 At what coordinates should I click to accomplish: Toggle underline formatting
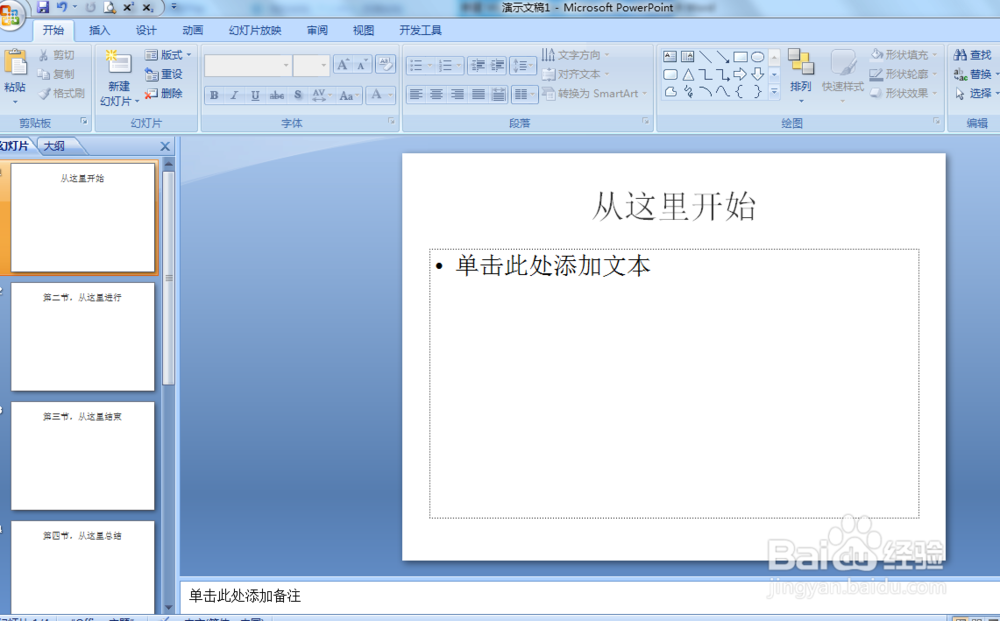(255, 95)
